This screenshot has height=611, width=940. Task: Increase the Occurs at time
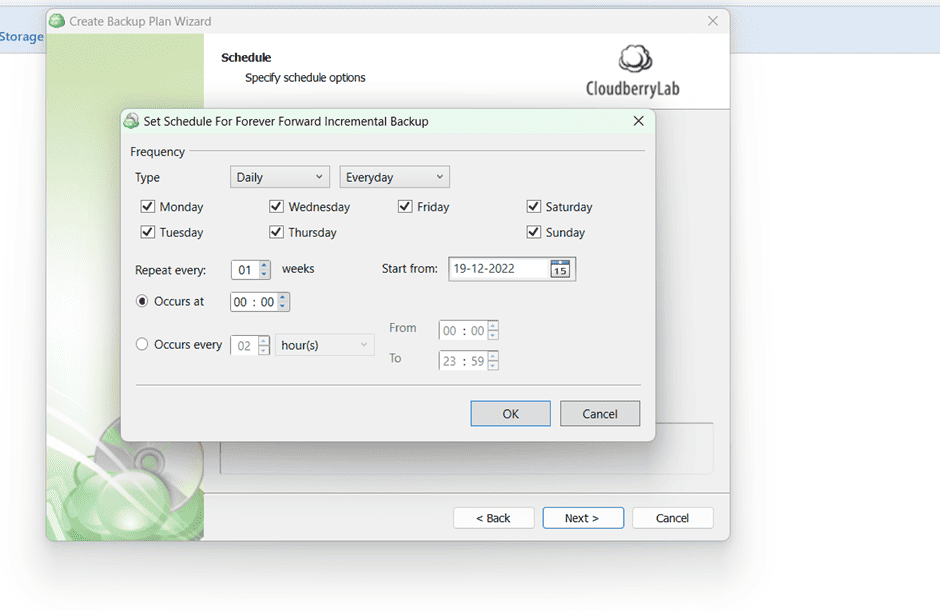(283, 297)
